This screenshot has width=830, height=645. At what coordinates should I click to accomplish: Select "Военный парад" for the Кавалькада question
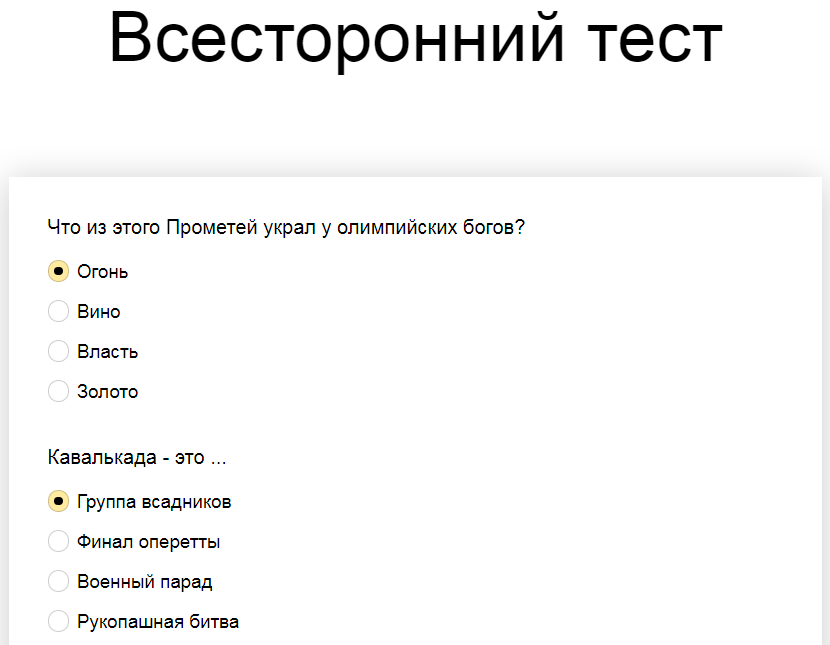(x=58, y=580)
